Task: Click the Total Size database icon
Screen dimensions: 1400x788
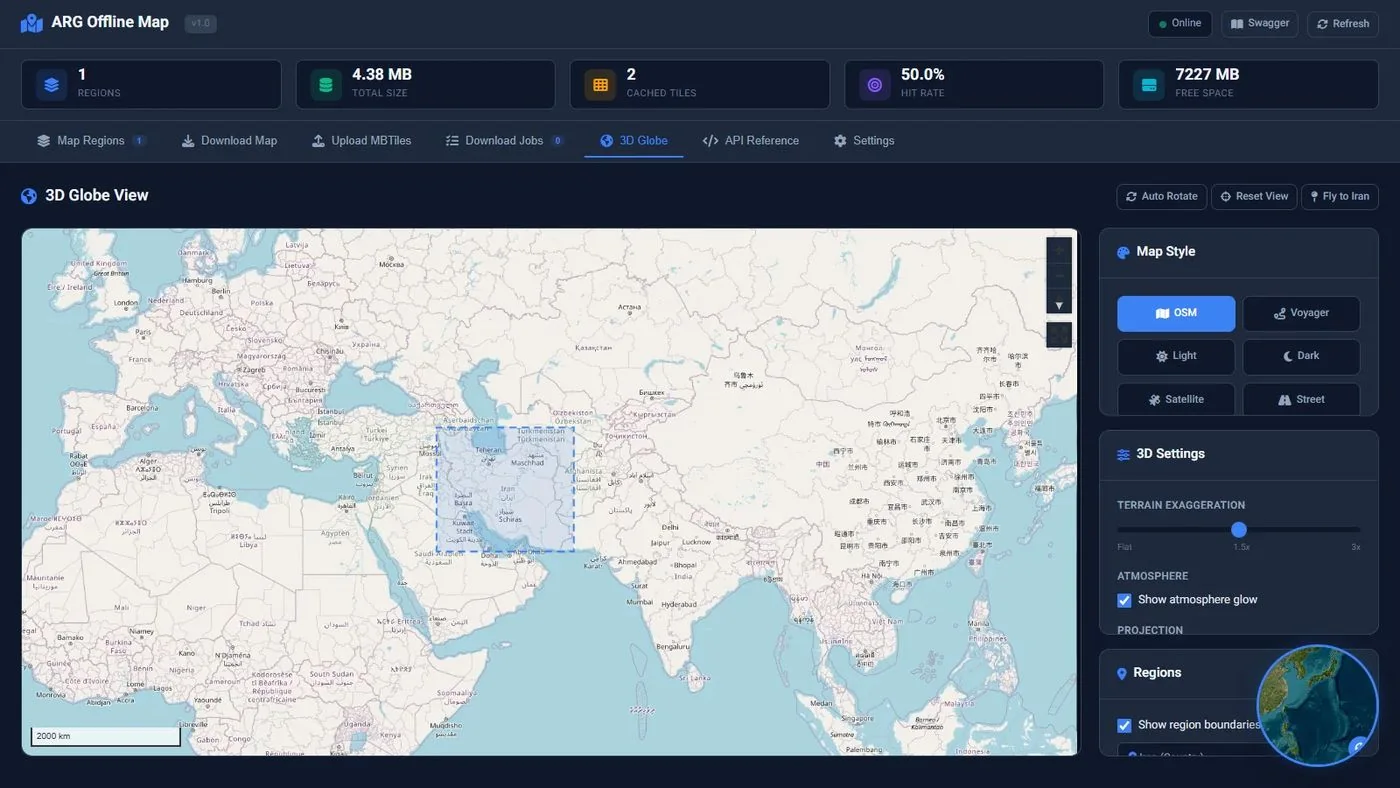Action: point(326,85)
